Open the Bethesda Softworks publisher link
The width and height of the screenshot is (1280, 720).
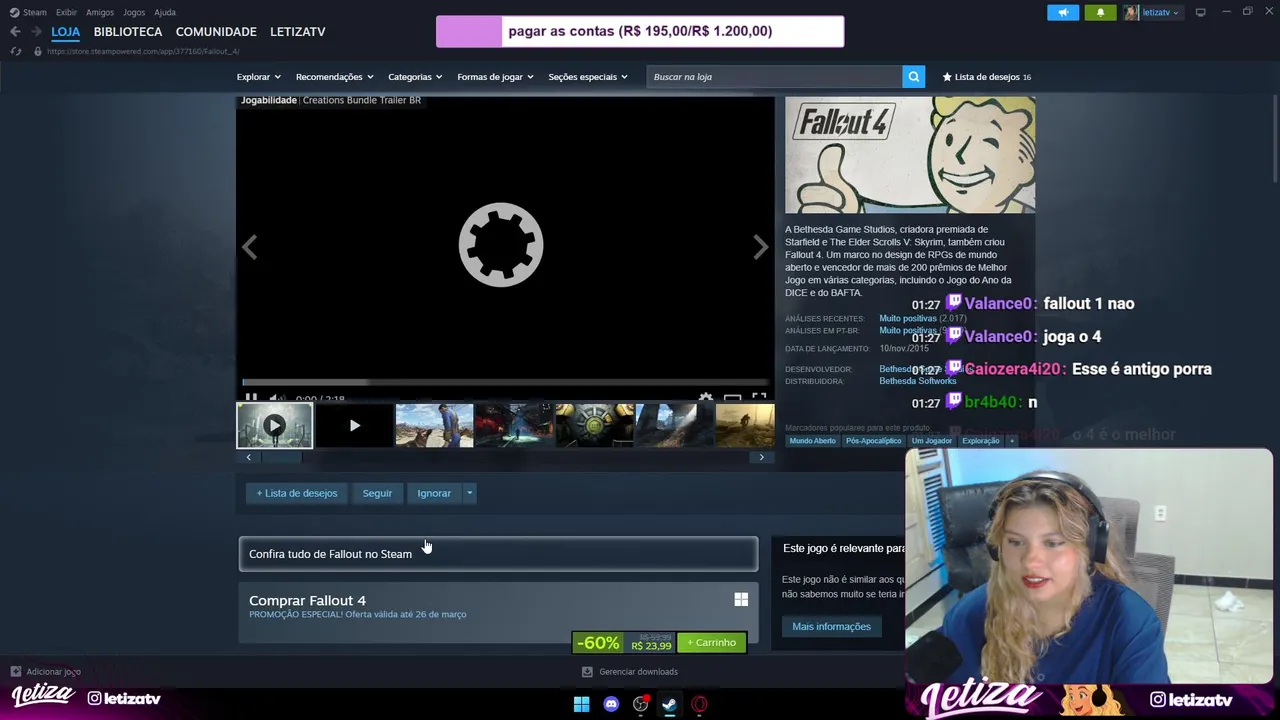(918, 381)
